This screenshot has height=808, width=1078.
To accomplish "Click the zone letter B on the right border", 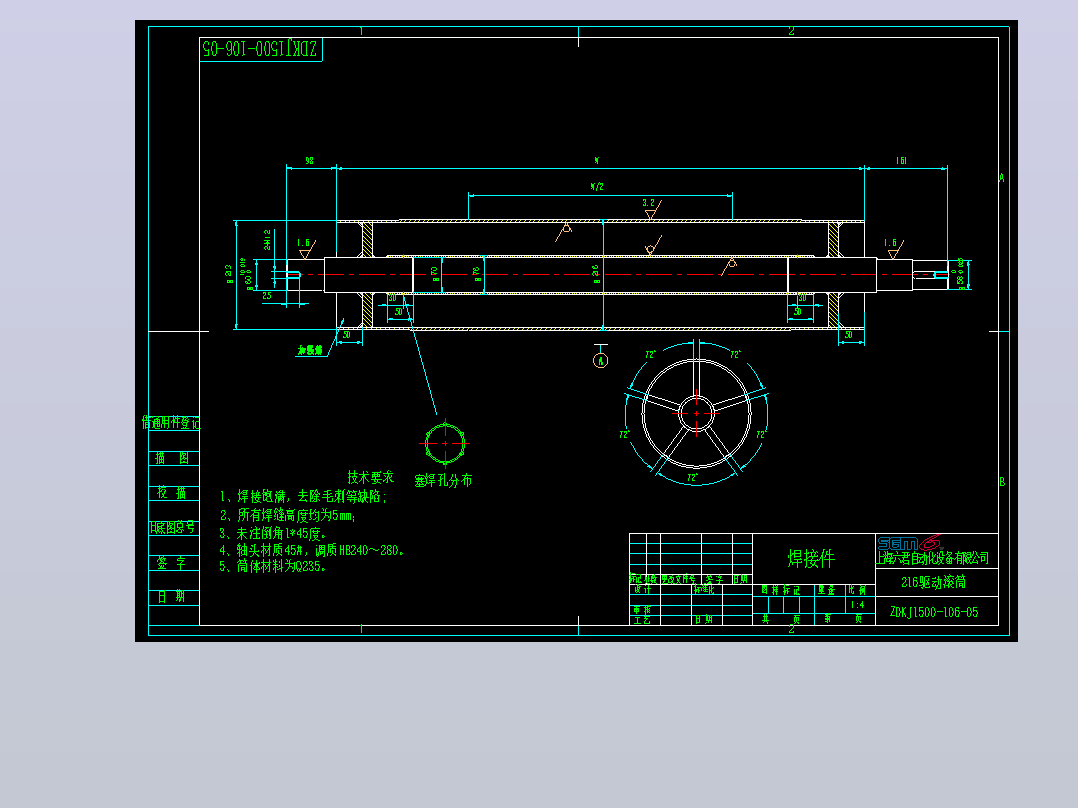I will coord(1002,481).
